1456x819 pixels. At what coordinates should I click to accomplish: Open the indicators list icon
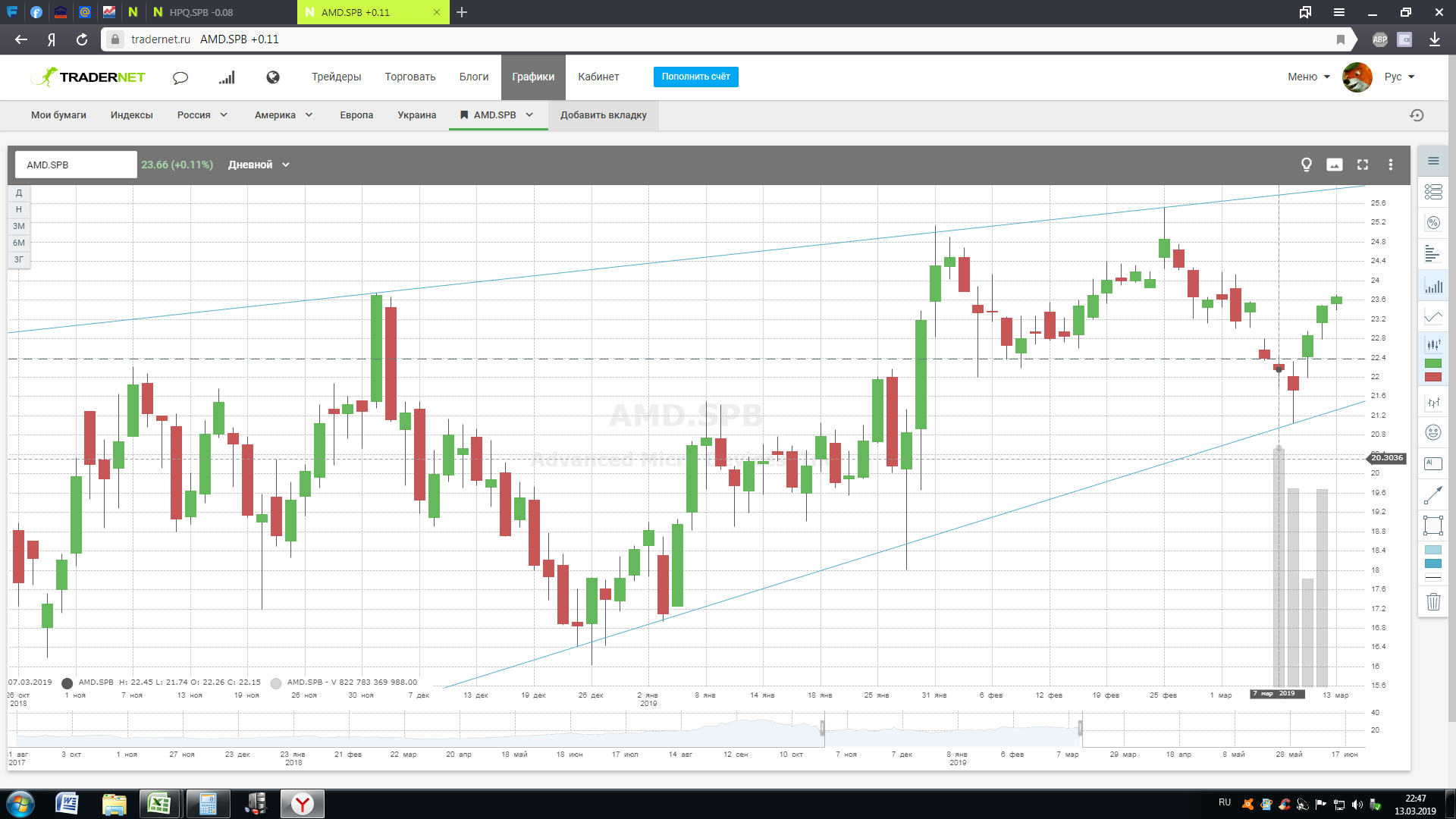pyautogui.click(x=1433, y=192)
